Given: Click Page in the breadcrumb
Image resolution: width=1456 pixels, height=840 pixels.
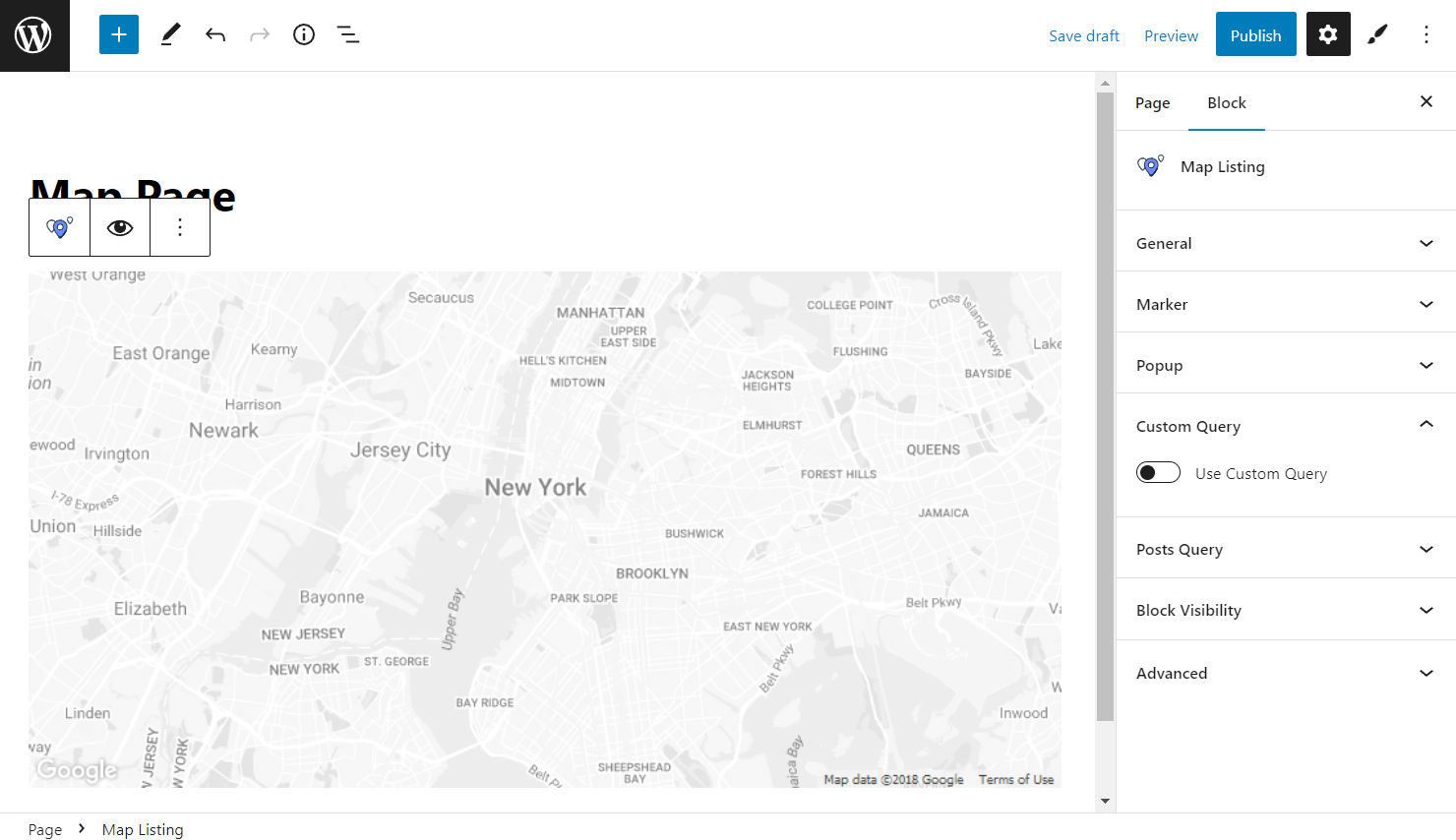Looking at the screenshot, I should click(x=45, y=829).
